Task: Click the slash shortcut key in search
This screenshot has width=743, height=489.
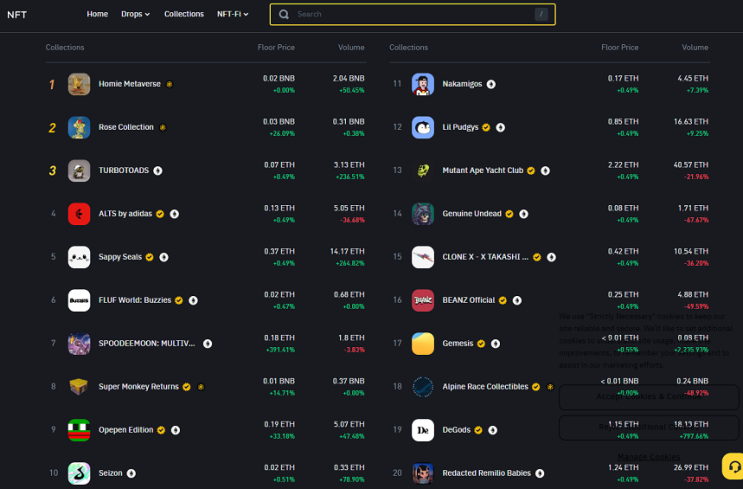Action: (541, 14)
